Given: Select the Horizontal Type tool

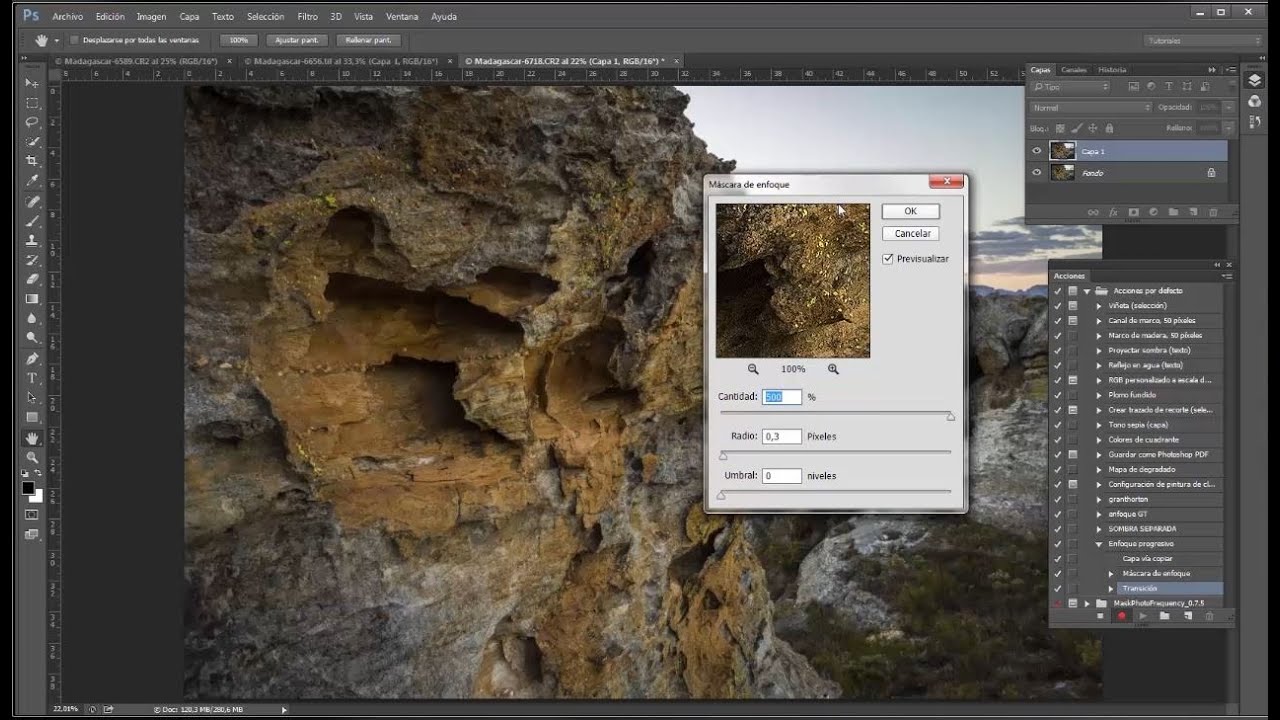Looking at the screenshot, I should (32, 378).
